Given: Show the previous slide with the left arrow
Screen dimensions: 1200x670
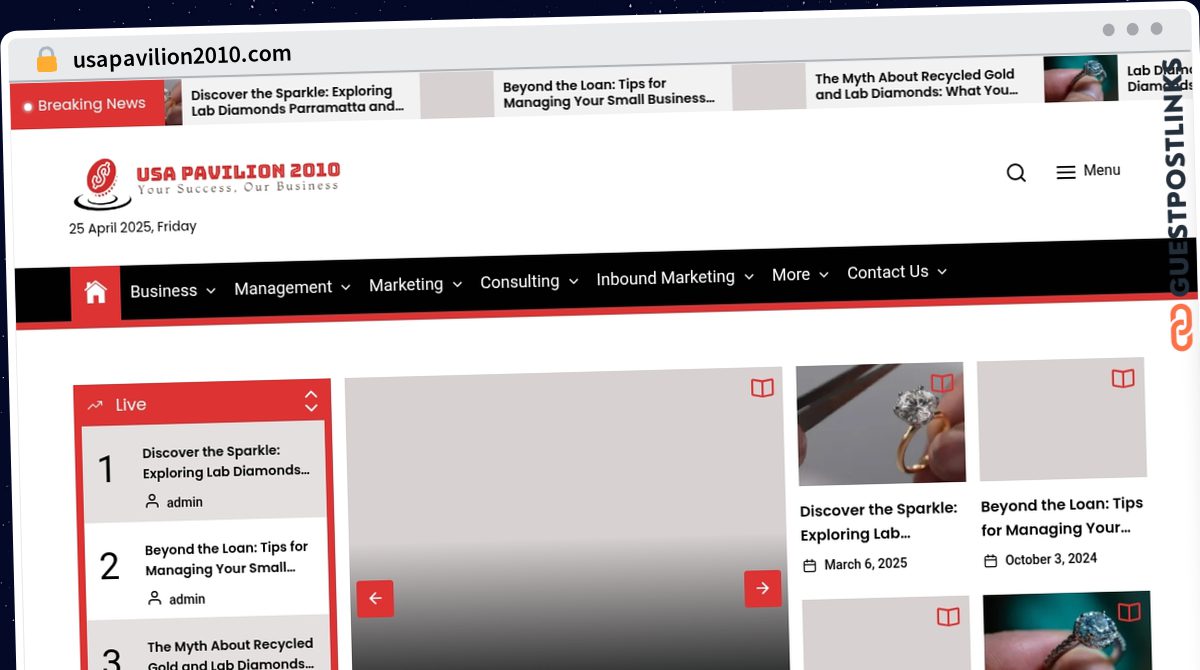Looking at the screenshot, I should click(x=375, y=599).
